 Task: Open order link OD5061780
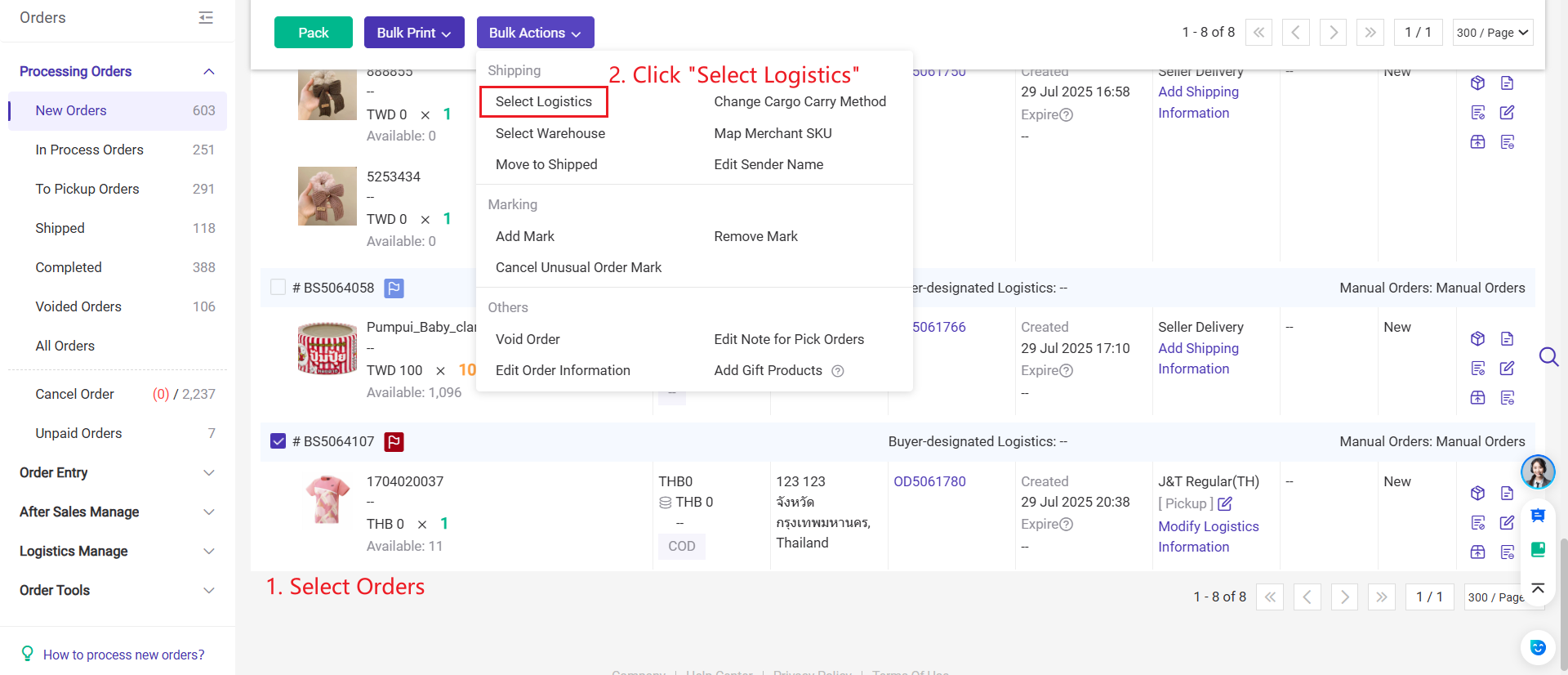(x=929, y=481)
